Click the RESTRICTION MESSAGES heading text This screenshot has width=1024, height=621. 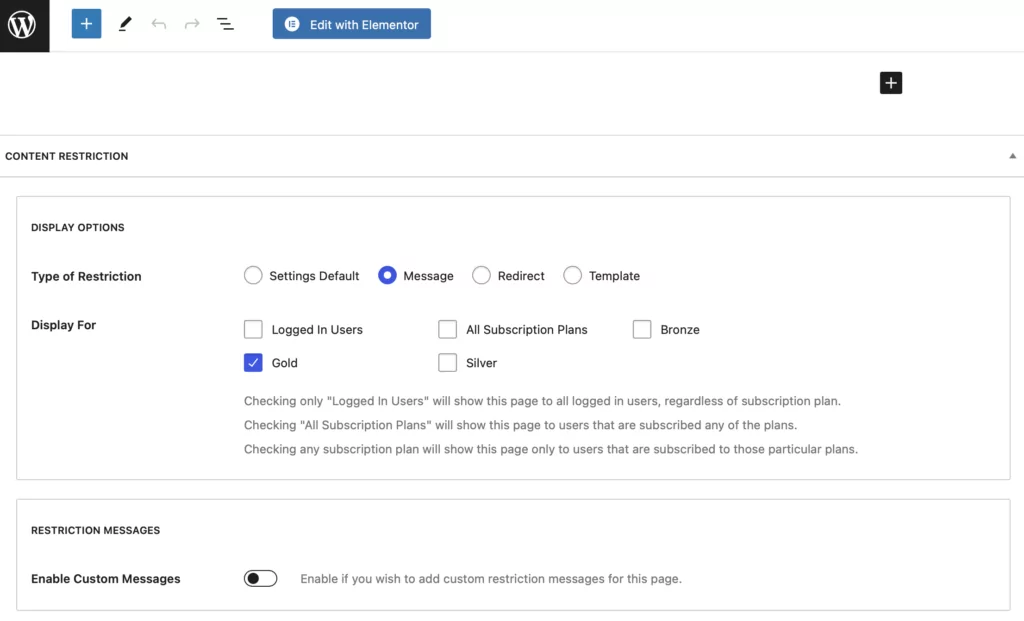click(95, 530)
